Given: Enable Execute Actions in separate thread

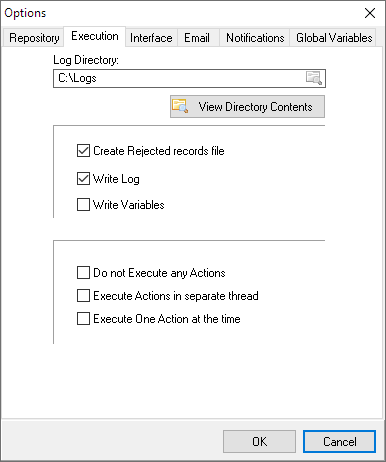Looking at the screenshot, I should coord(83,296).
